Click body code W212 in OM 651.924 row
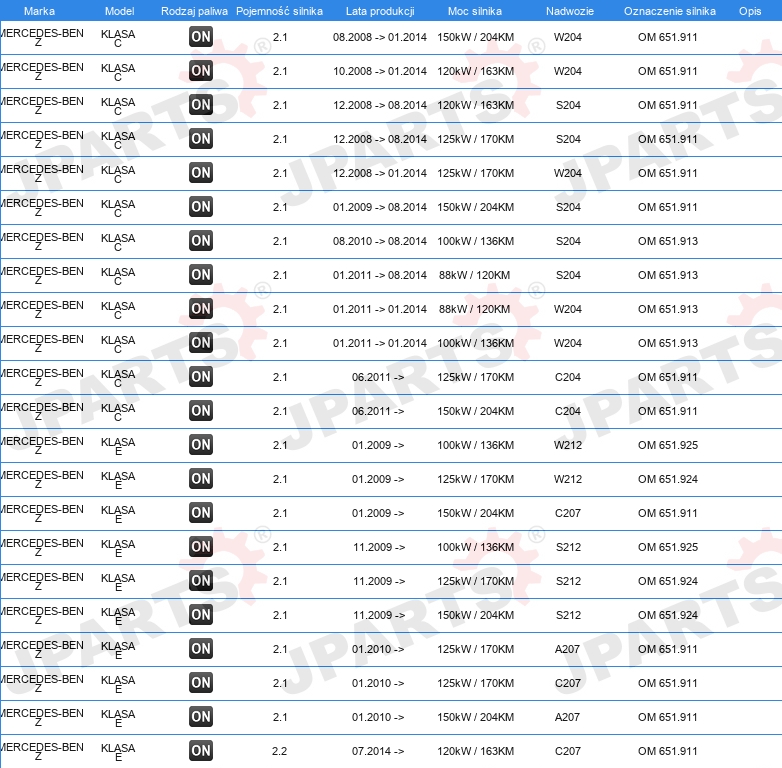The height and width of the screenshot is (768, 782). pyautogui.click(x=568, y=479)
